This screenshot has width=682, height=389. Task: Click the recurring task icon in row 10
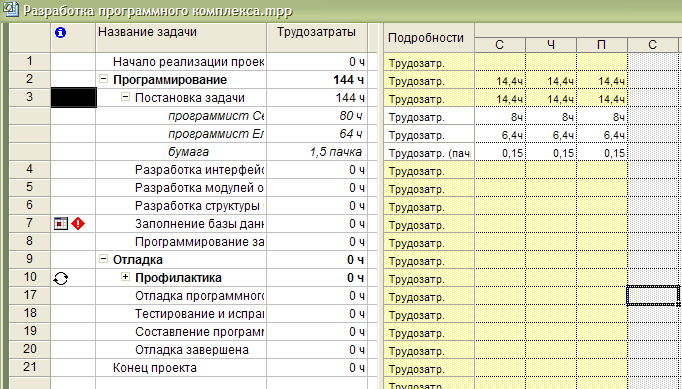61,278
